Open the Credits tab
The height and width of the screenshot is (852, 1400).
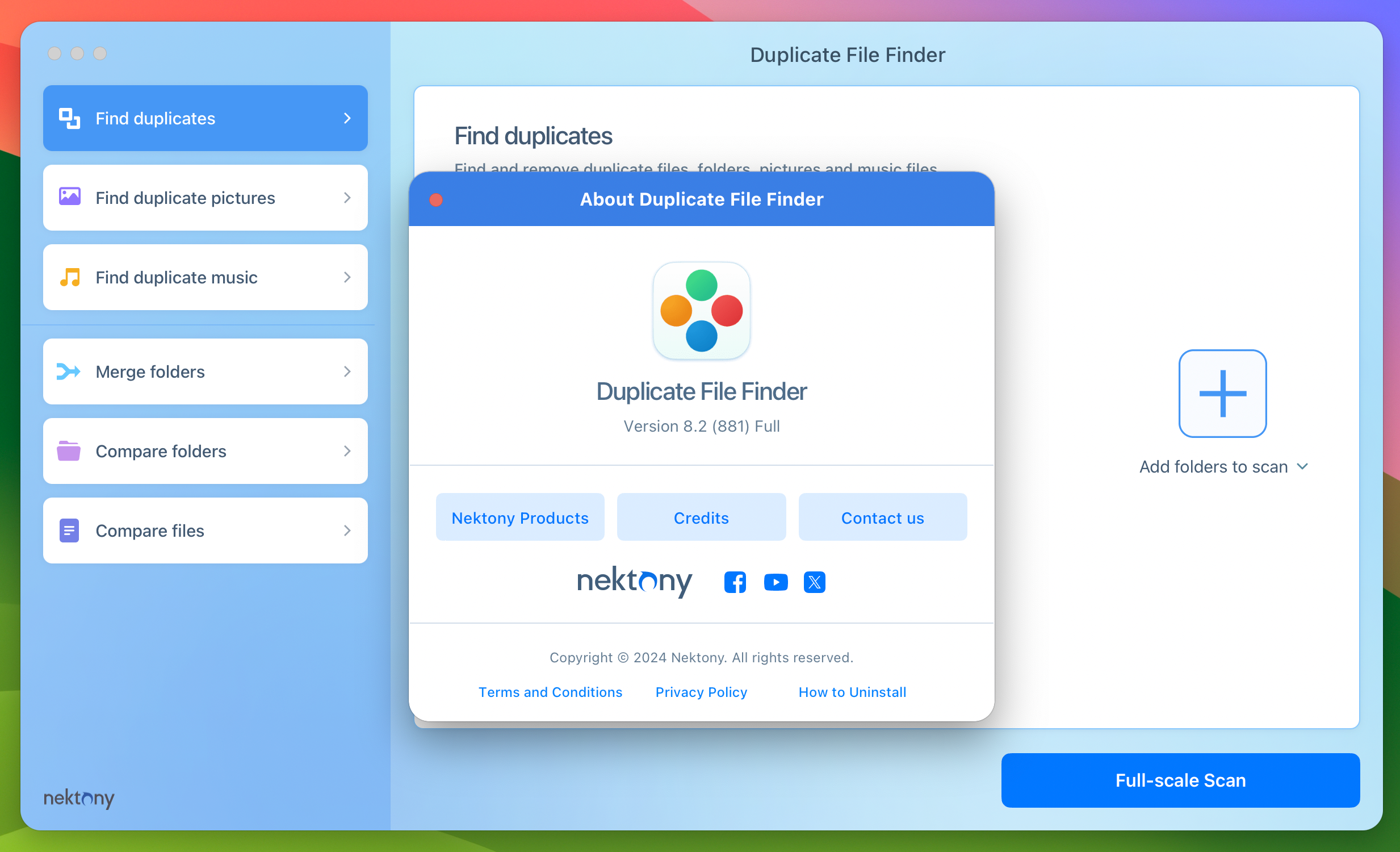click(x=701, y=518)
